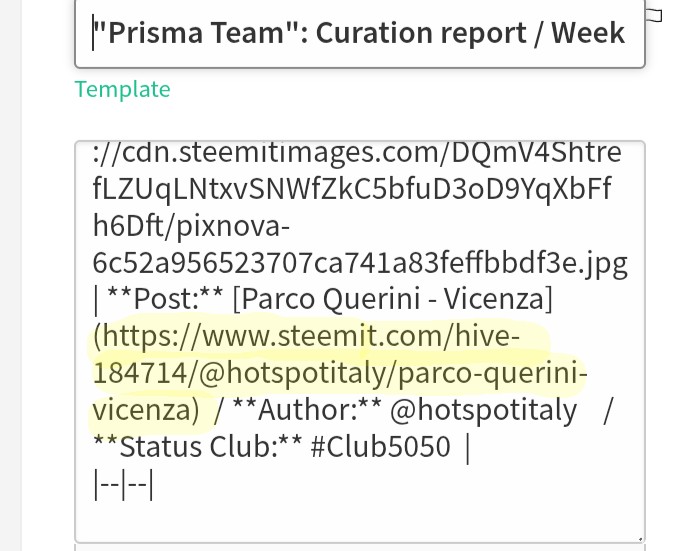
Task: Click the highlighted https://www.steemit.com/hive- URL
Action: tap(306, 336)
